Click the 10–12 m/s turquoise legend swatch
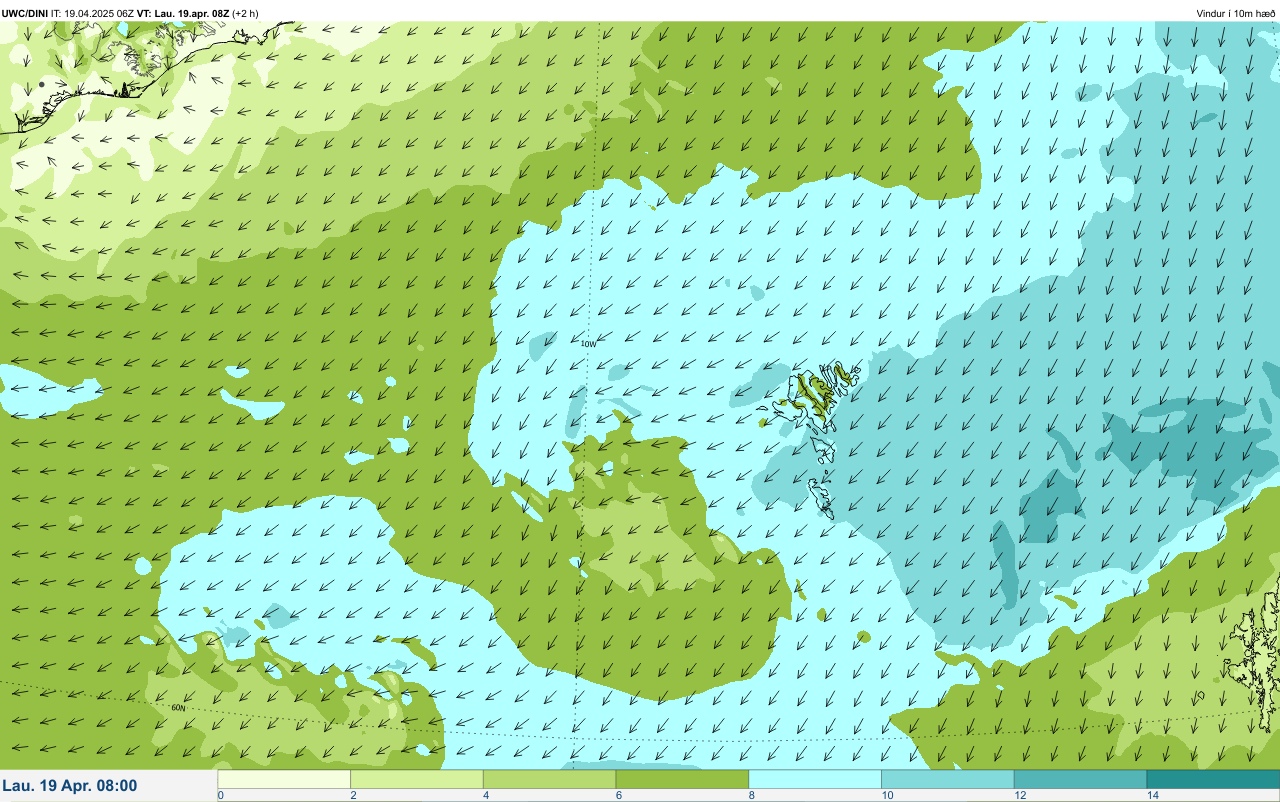 pyautogui.click(x=947, y=779)
